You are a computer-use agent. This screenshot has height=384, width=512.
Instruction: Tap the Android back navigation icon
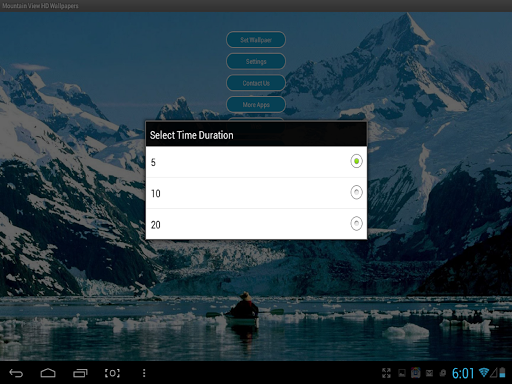click(x=16, y=373)
